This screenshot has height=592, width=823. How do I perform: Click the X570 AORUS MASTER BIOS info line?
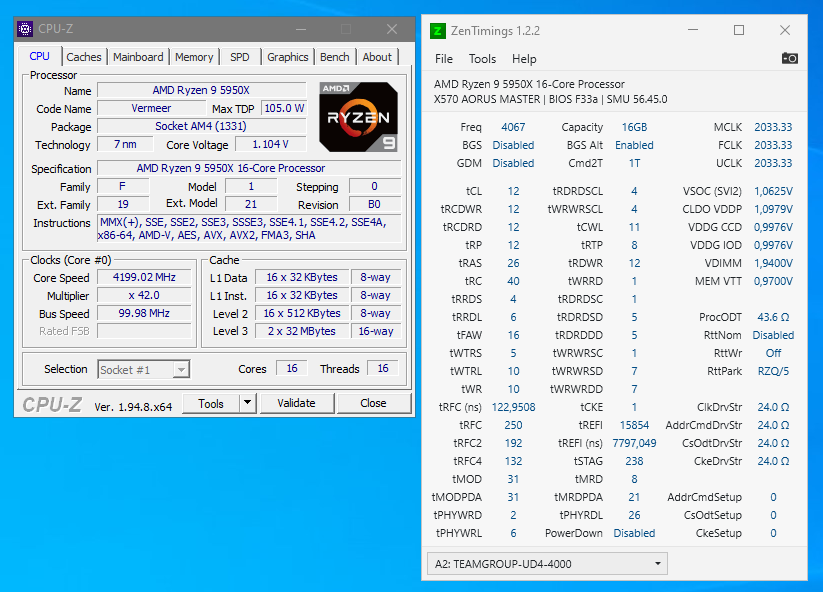[551, 99]
